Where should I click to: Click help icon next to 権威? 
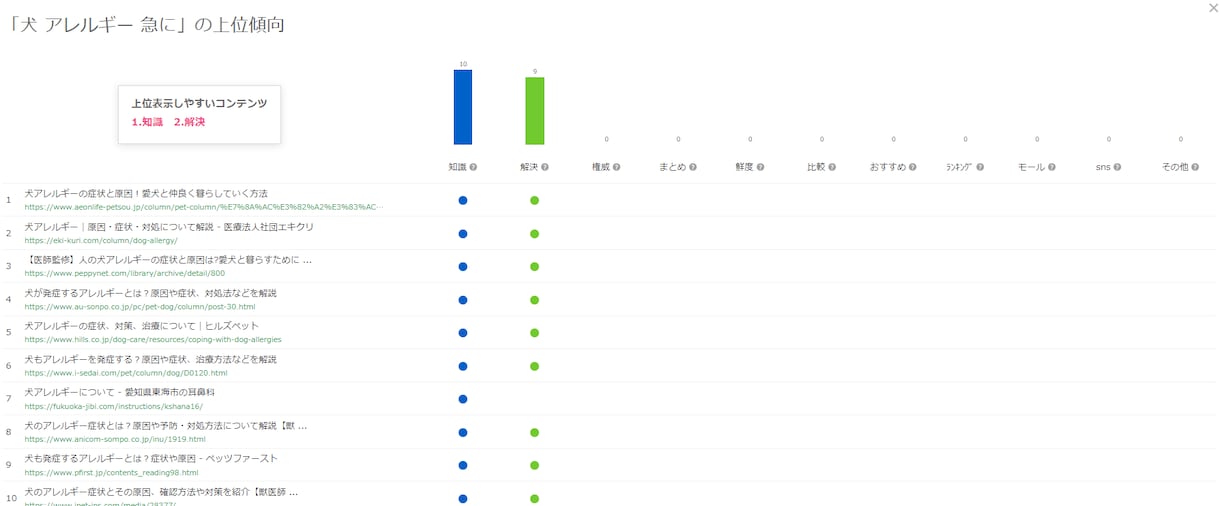[617, 167]
